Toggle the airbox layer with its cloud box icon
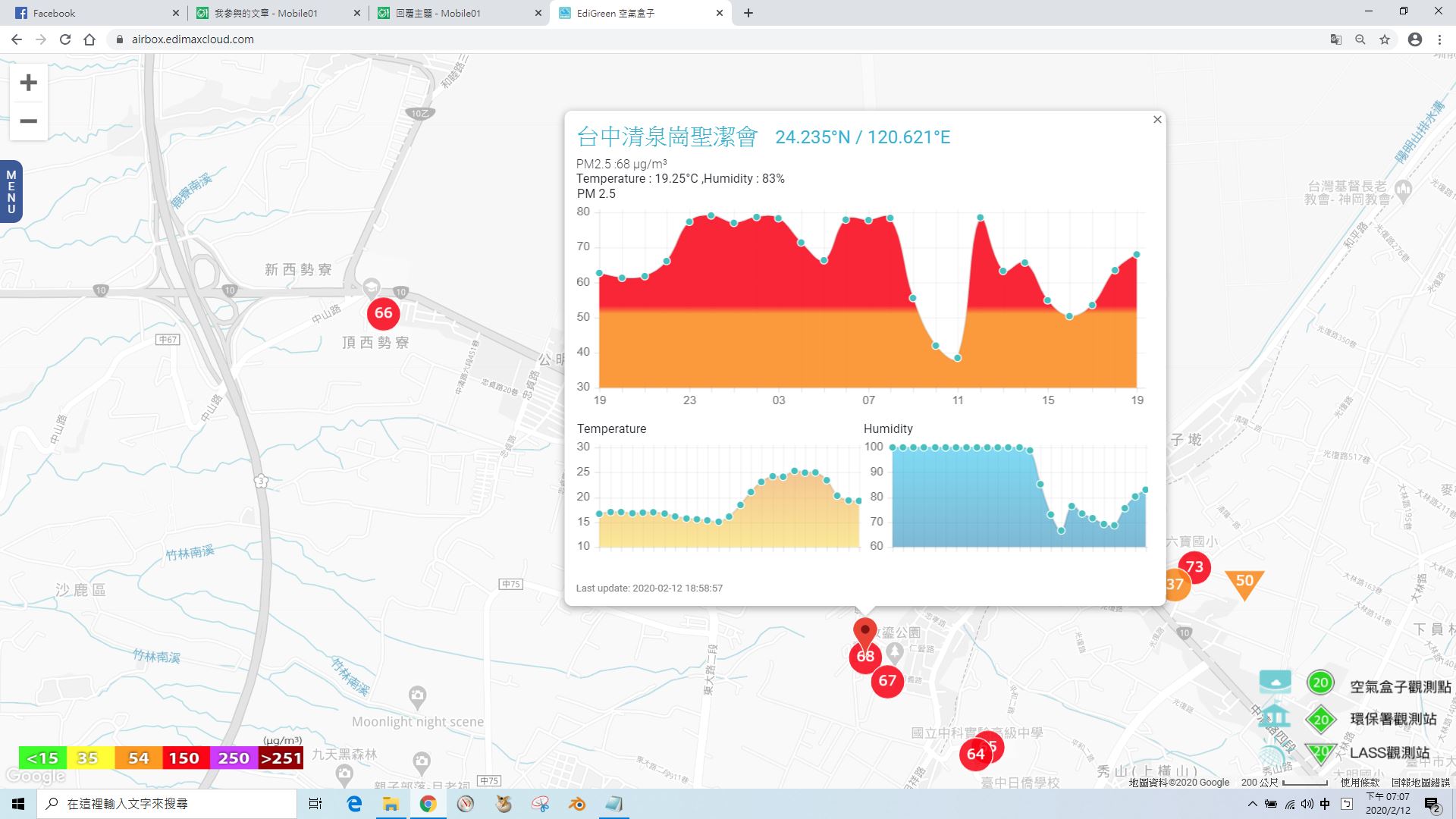Screen dimensions: 1456x819 1275,682
